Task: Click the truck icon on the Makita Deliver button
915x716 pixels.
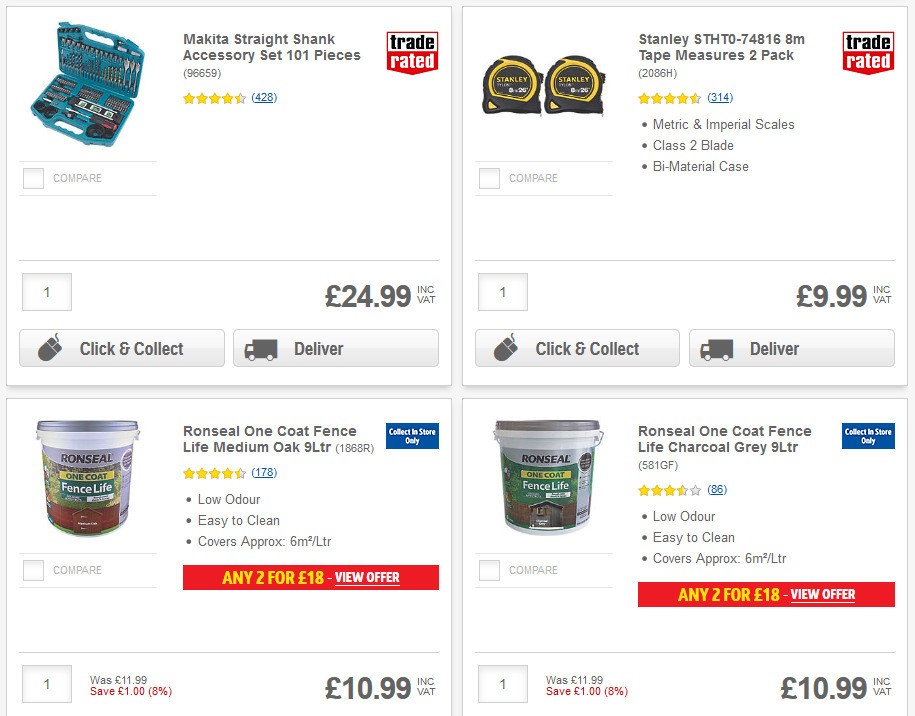Action: pos(260,349)
